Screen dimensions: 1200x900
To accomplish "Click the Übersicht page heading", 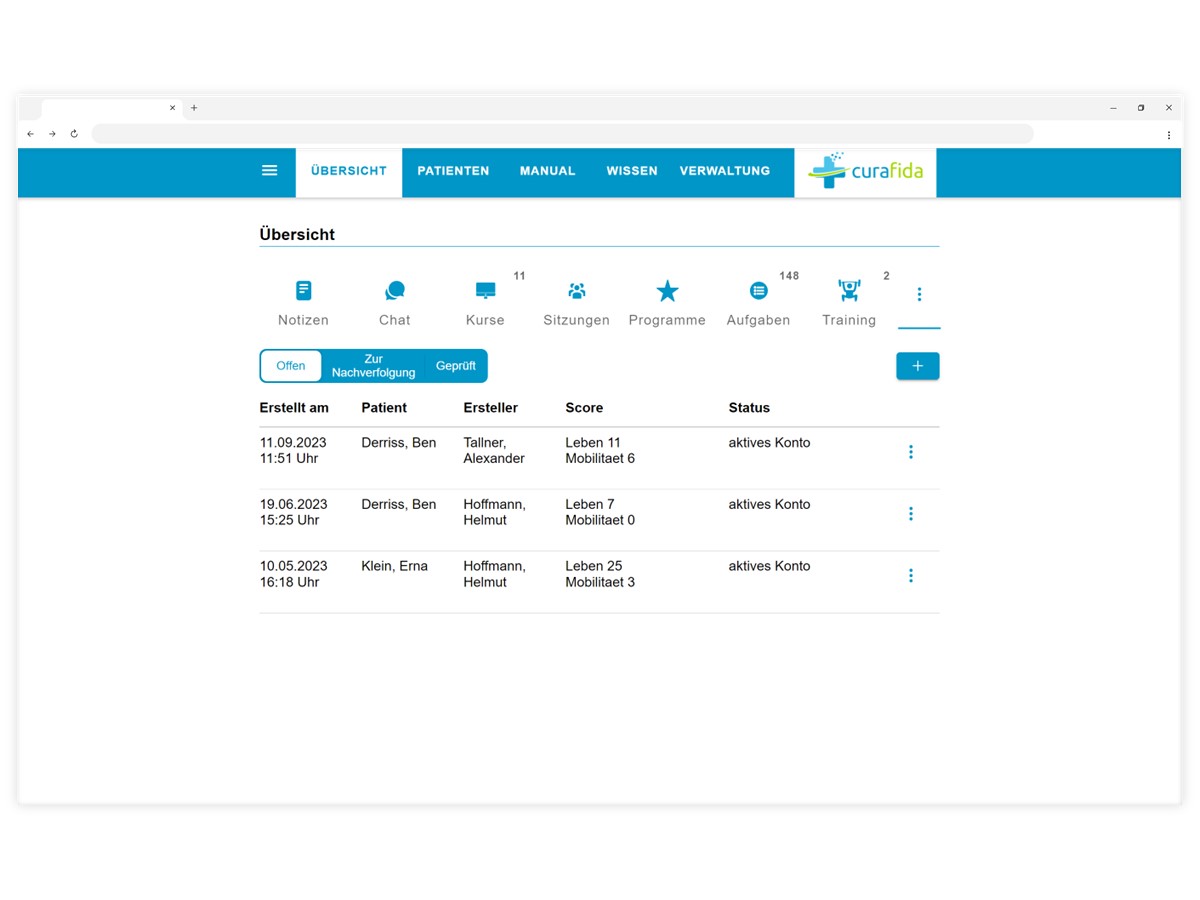I will (x=297, y=235).
